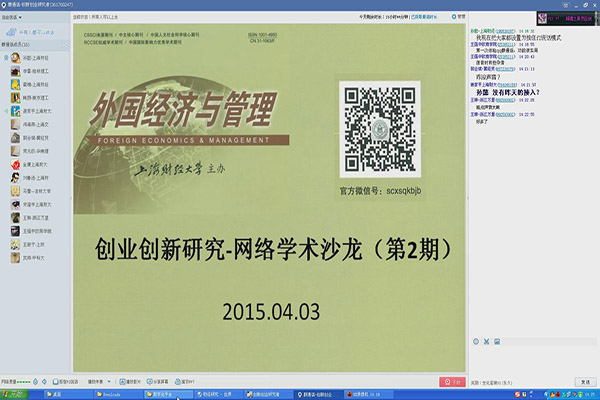The width and height of the screenshot is (600, 400).
Task: Open the Windows Start button
Action: tap(14, 394)
